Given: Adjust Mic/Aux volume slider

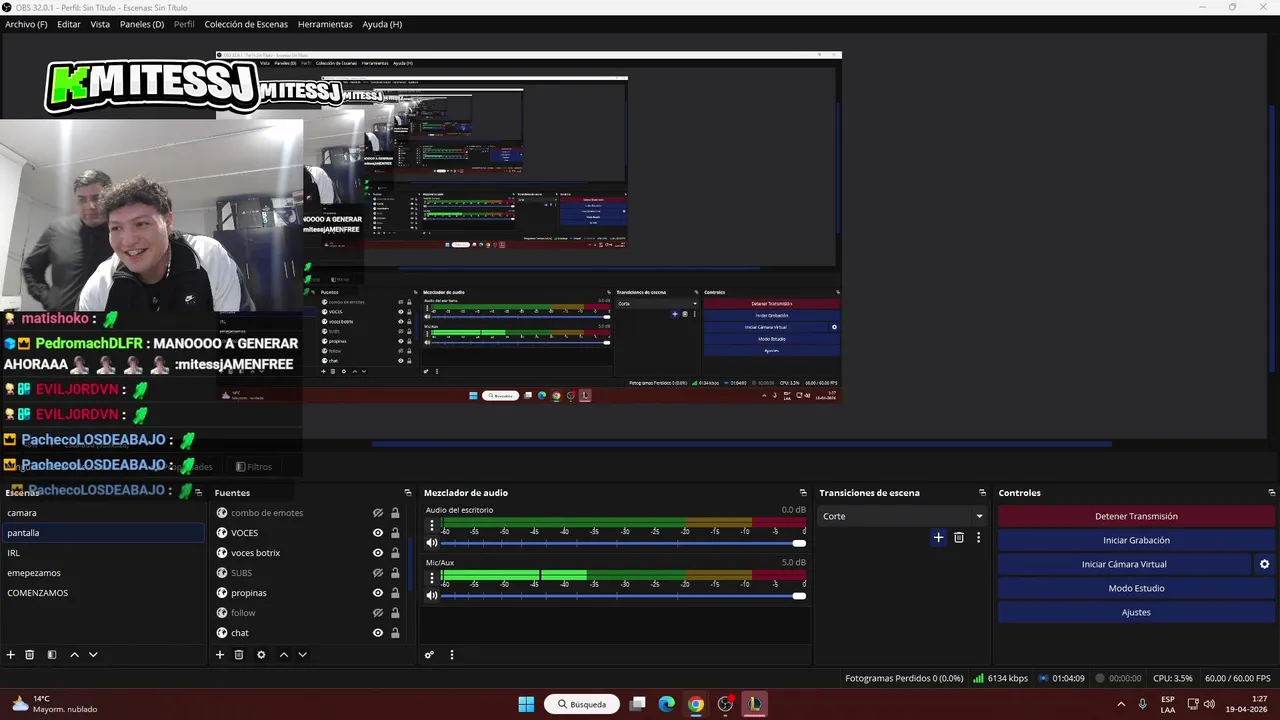Looking at the screenshot, I should pyautogui.click(x=623, y=595).
